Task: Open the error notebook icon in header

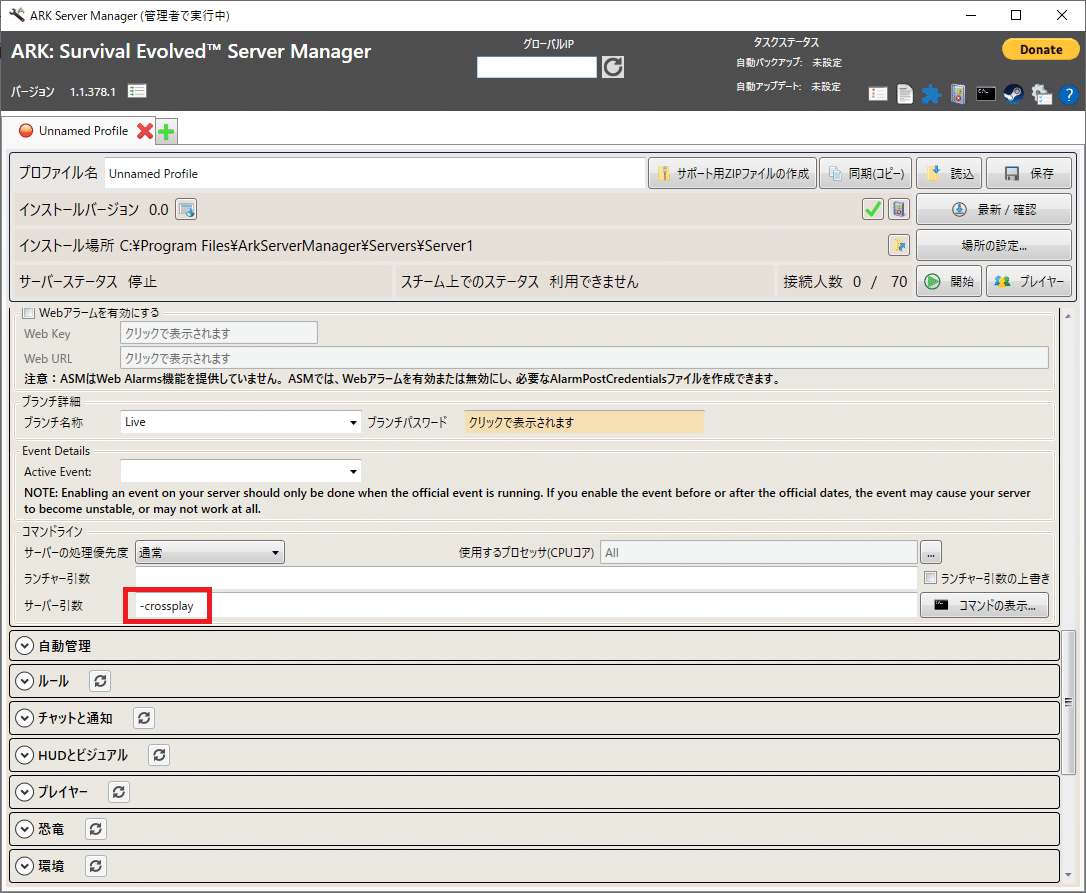Action: point(958,94)
